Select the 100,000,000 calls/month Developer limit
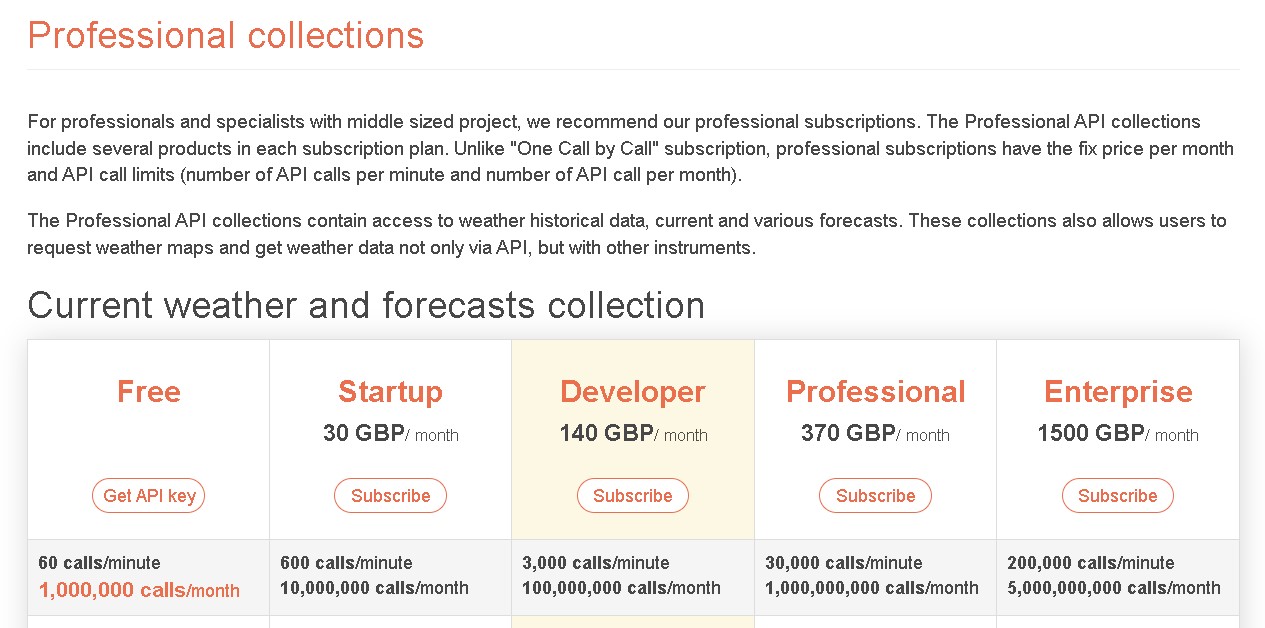Screen dimensions: 1265x628 click(x=621, y=588)
